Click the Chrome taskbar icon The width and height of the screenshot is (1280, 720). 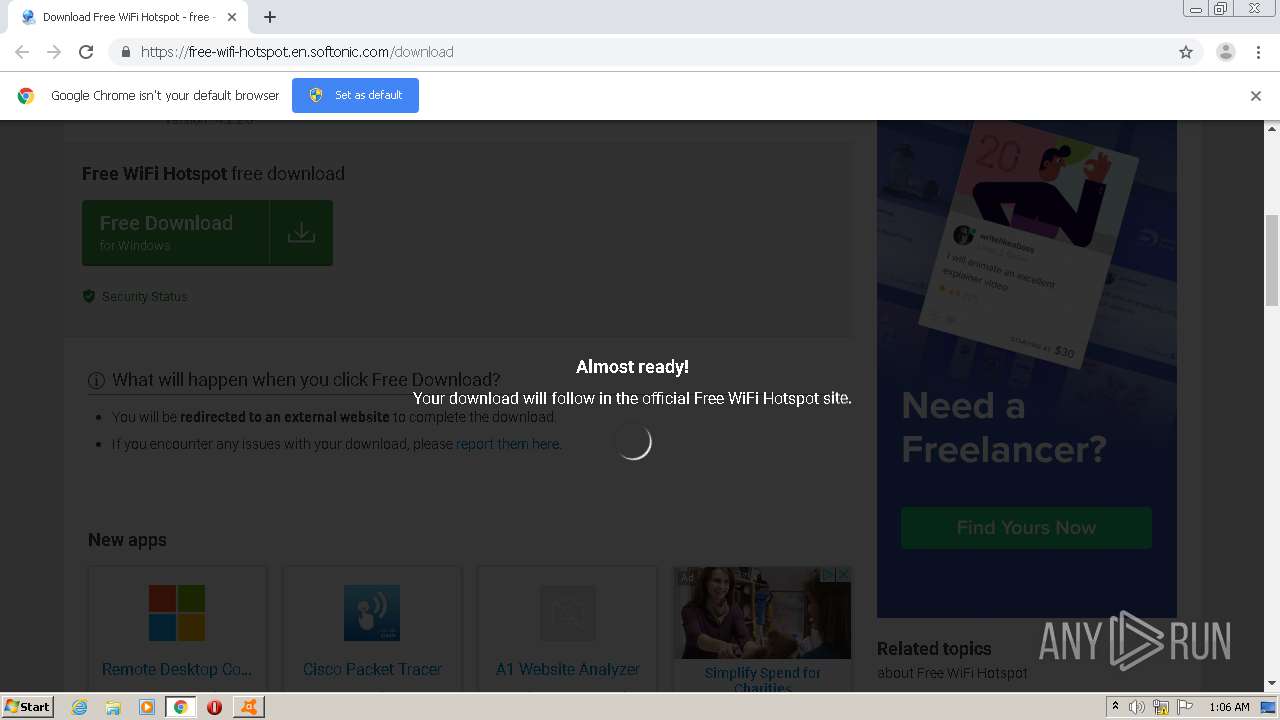[x=181, y=707]
